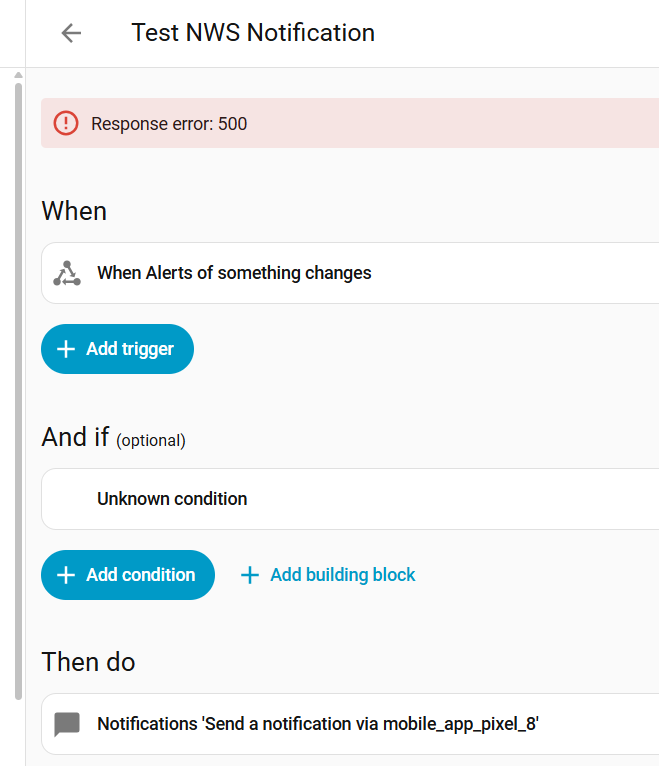Click the vertical scrollbar thumb
659x766 pixels.
(x=17, y=390)
